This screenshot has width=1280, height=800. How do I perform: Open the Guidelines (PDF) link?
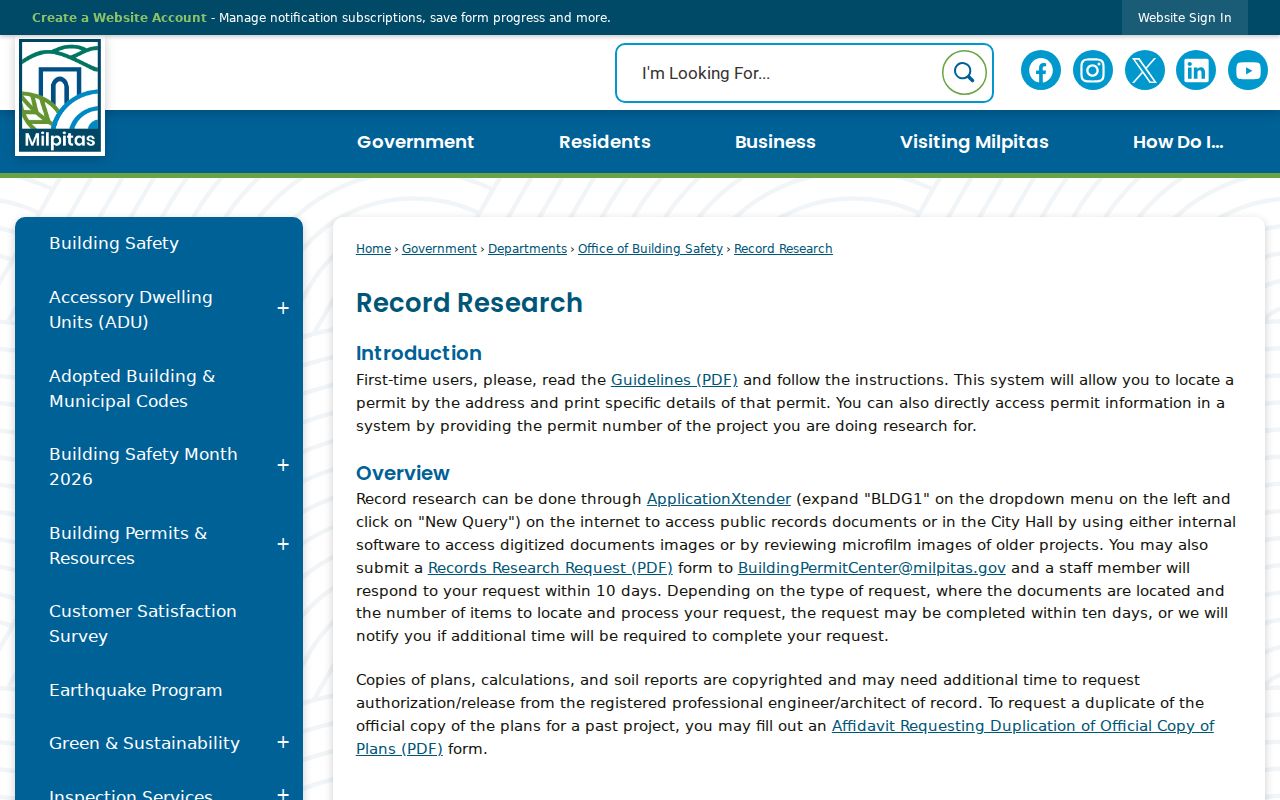click(674, 380)
